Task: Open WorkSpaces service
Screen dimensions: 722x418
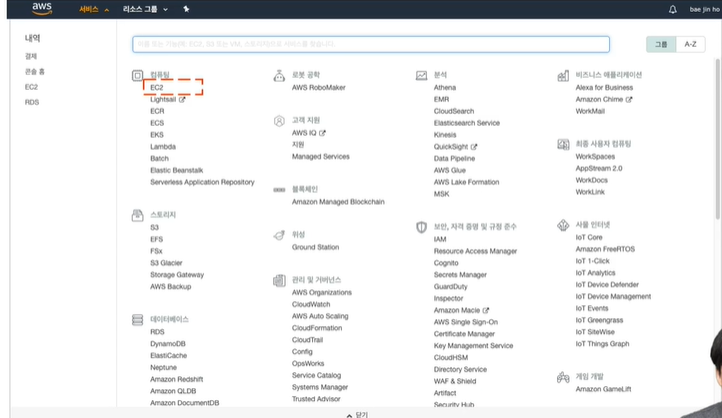Action: click(x=595, y=157)
